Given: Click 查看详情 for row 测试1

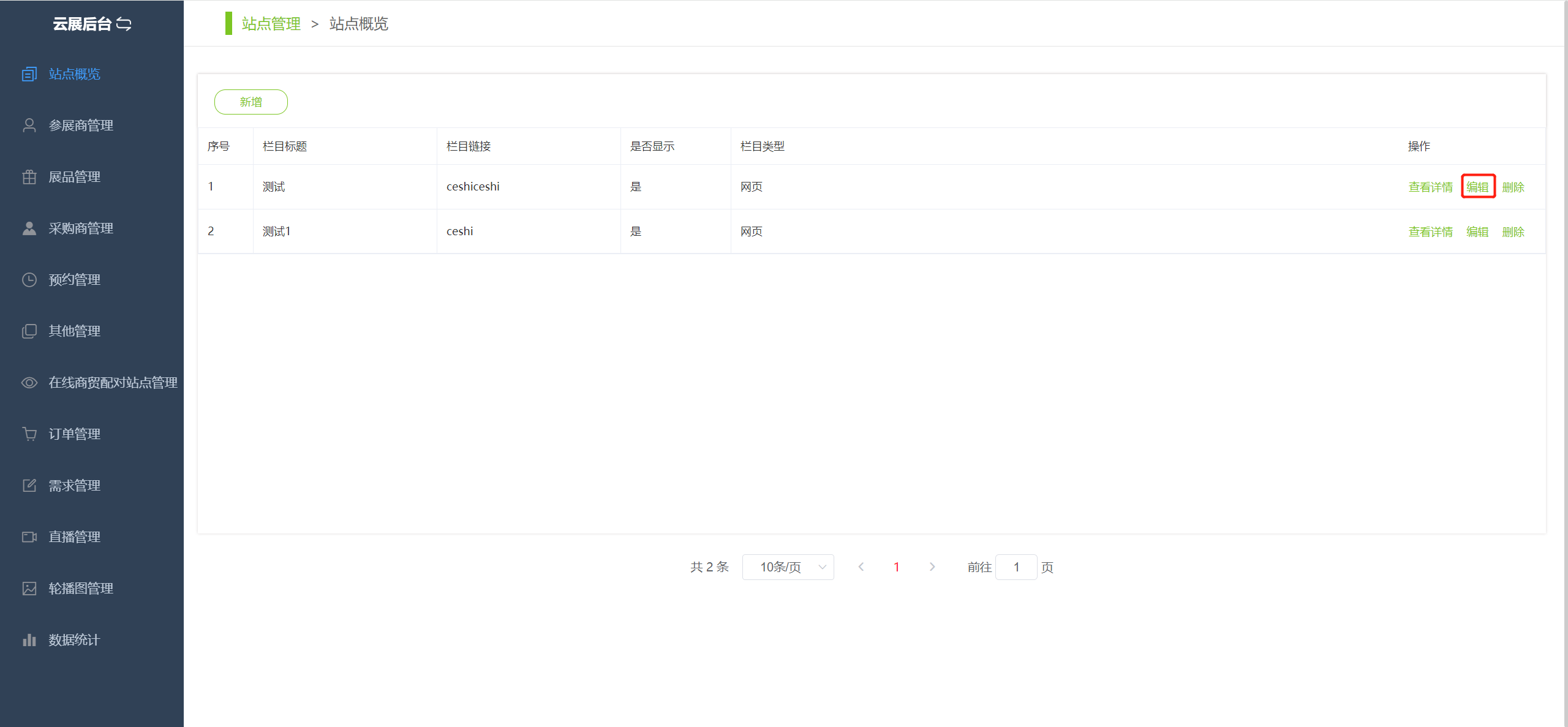Looking at the screenshot, I should click(x=1430, y=232).
